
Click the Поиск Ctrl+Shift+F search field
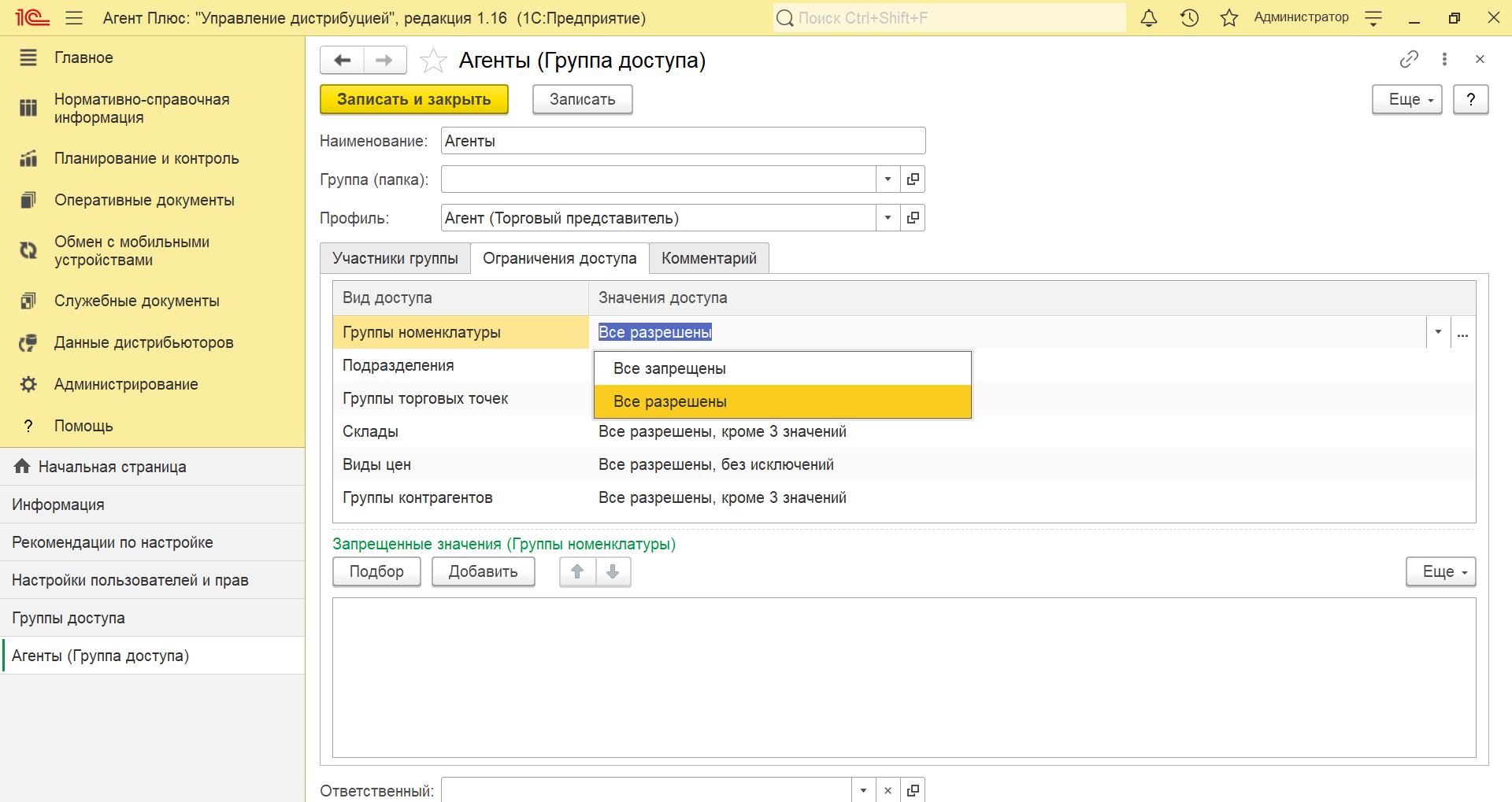pos(950,18)
